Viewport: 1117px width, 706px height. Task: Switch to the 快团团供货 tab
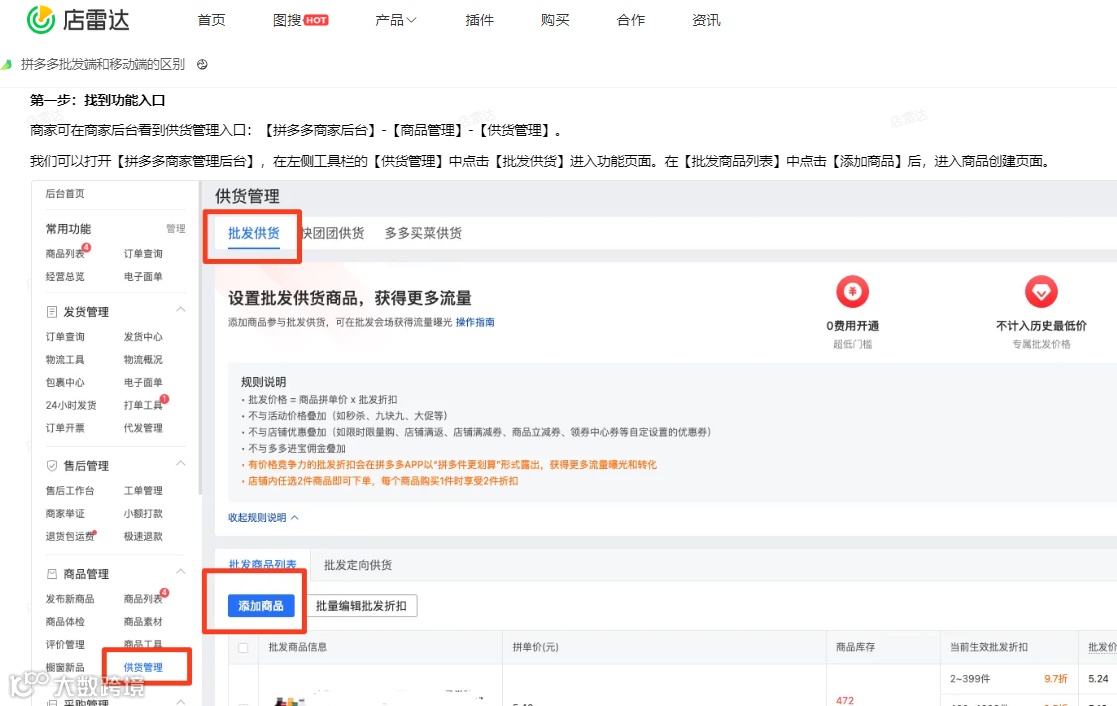tap(333, 233)
